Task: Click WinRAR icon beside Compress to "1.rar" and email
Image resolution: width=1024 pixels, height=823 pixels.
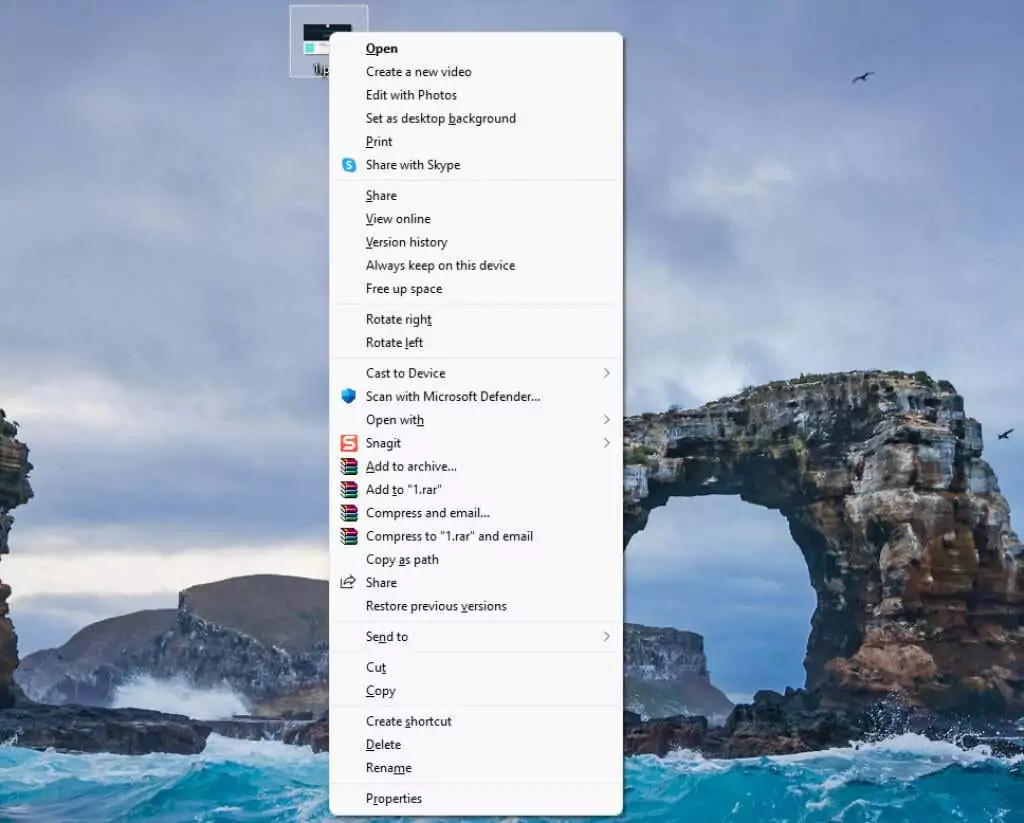Action: pos(348,536)
